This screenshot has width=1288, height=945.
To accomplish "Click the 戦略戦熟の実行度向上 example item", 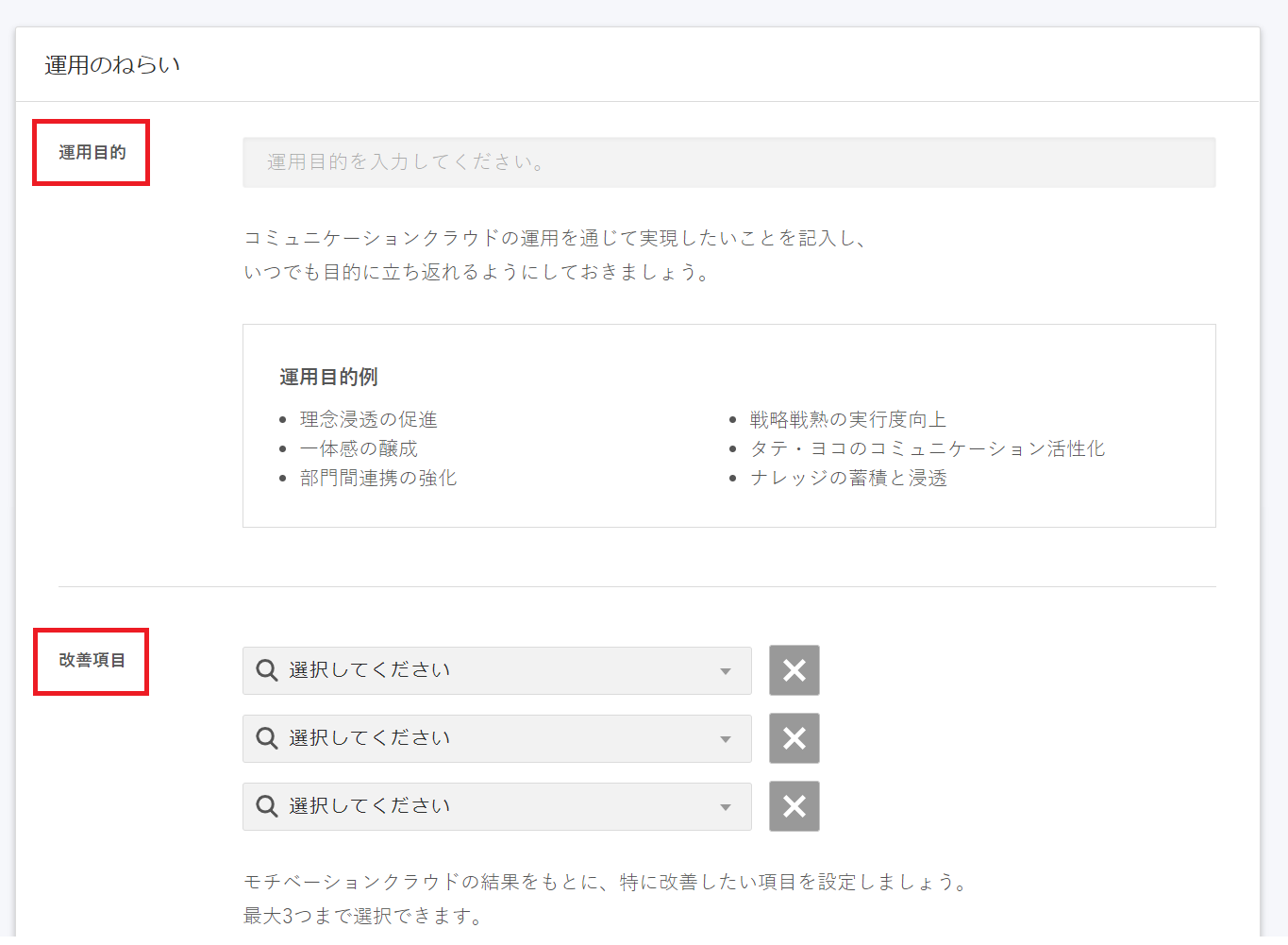I will 847,419.
